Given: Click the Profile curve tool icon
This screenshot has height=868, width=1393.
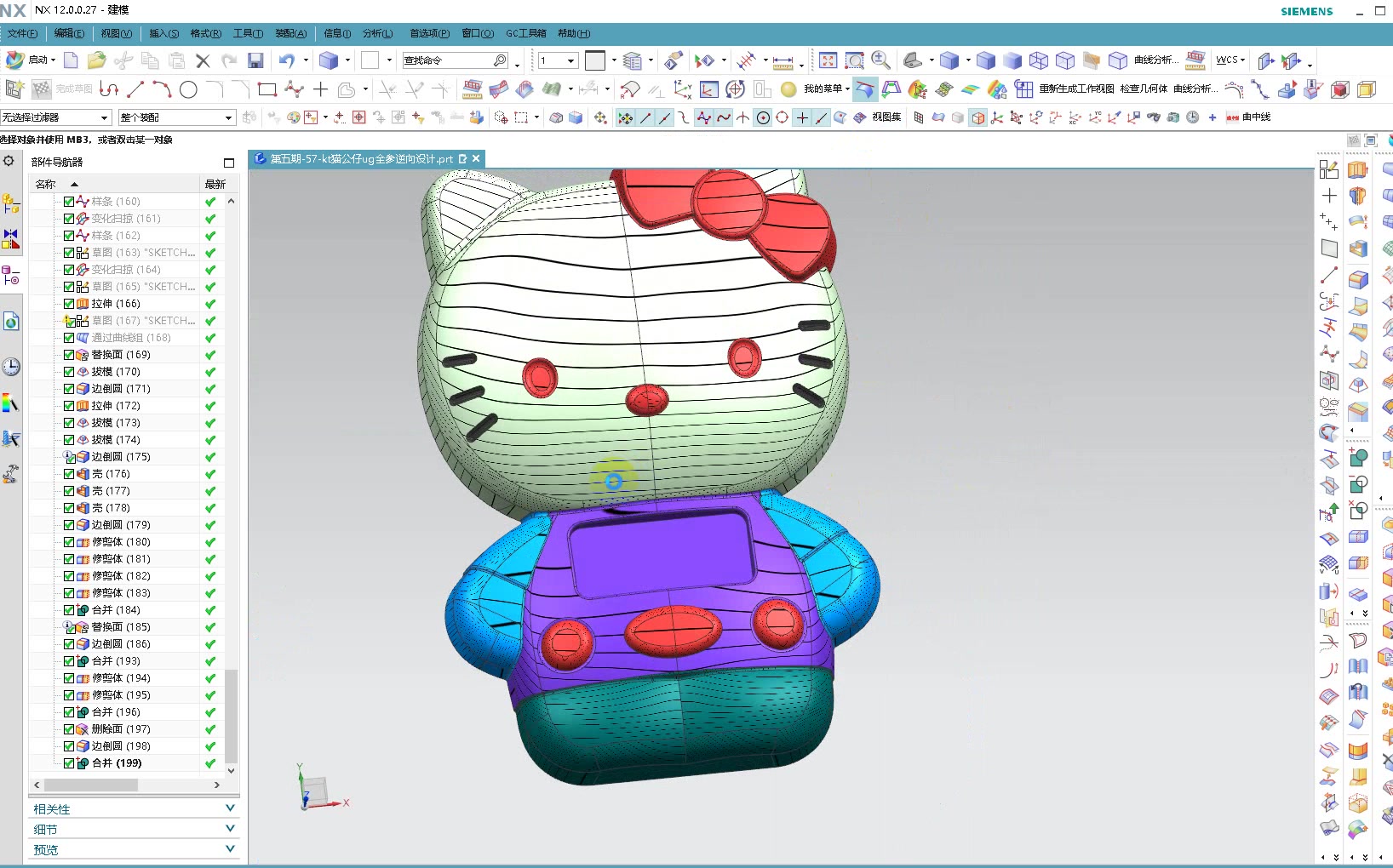Looking at the screenshot, I should 109,89.
